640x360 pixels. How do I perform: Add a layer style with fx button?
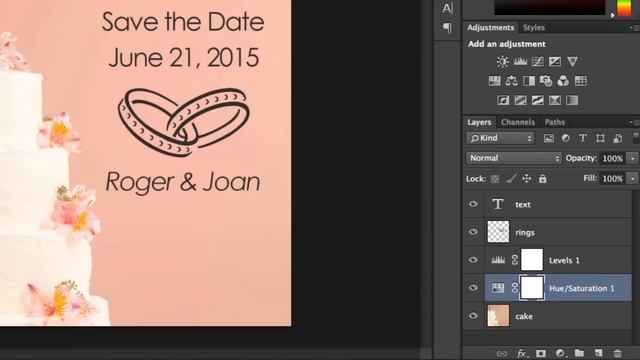click(522, 353)
